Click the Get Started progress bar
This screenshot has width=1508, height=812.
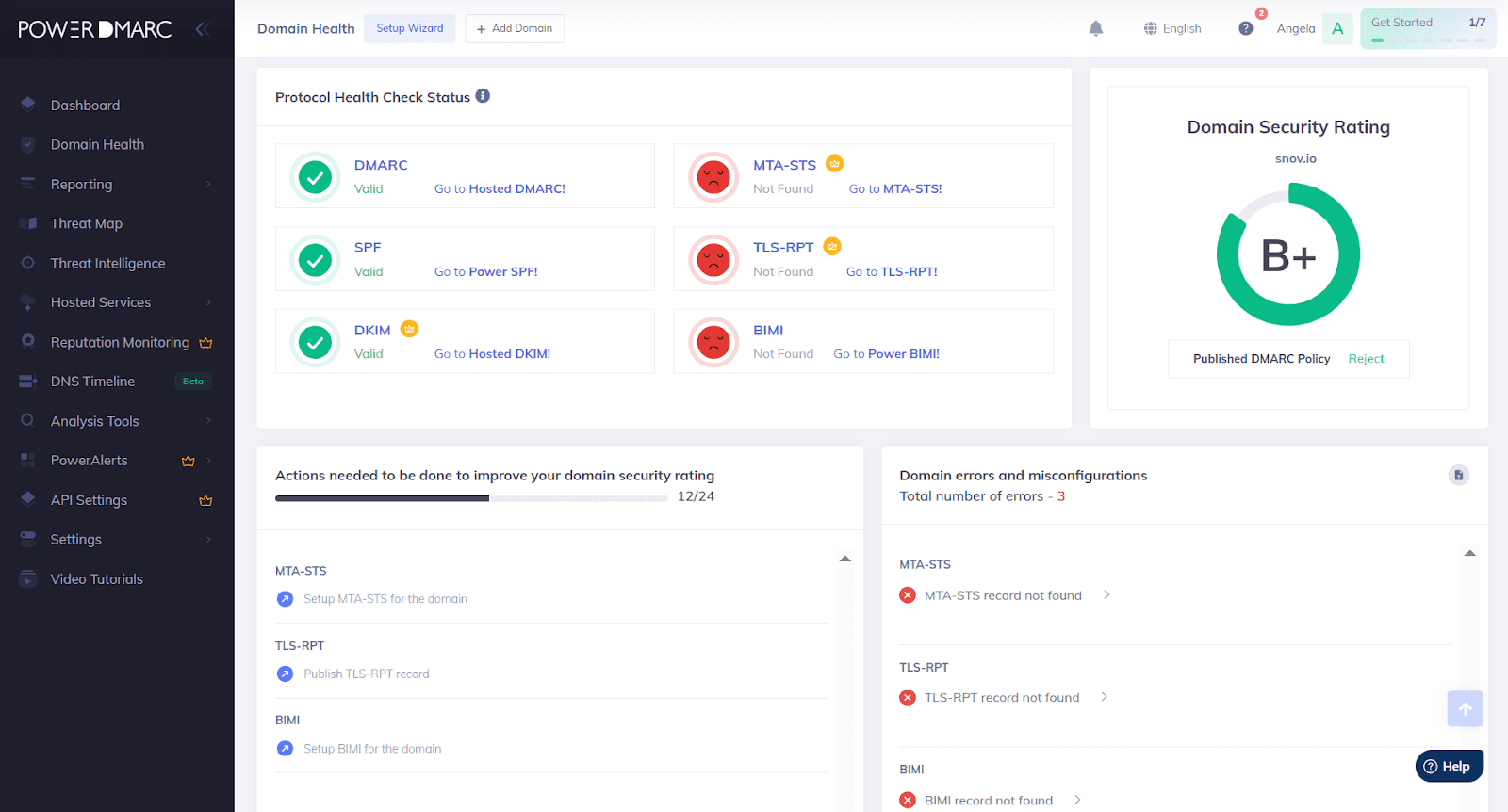(1427, 40)
